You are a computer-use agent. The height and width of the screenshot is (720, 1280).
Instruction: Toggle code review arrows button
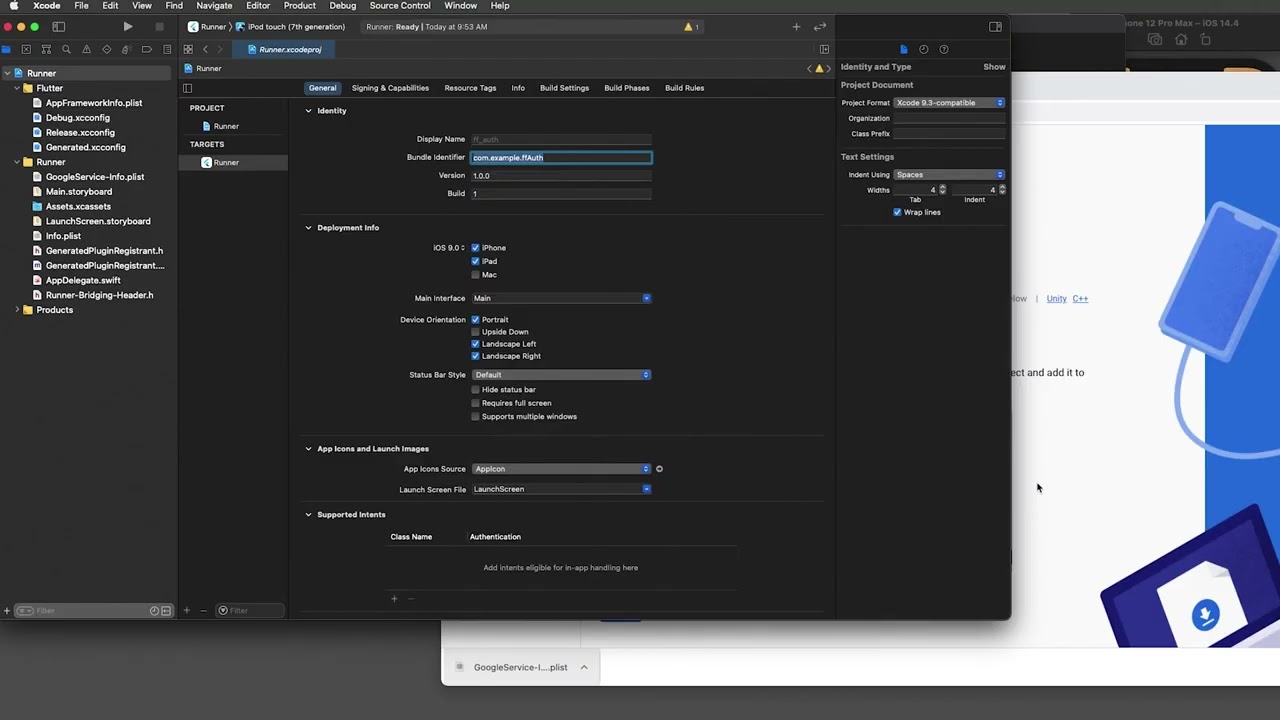point(820,27)
